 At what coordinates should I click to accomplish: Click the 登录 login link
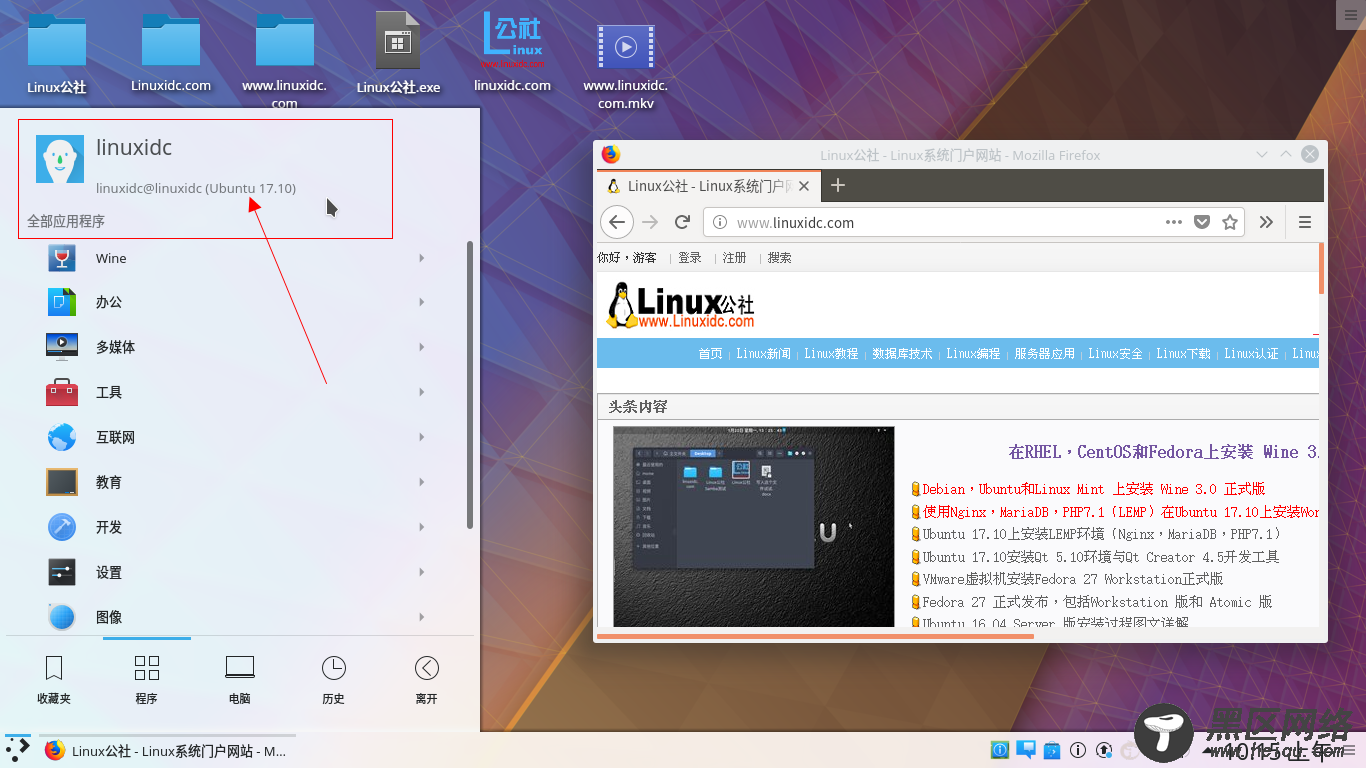(x=690, y=257)
